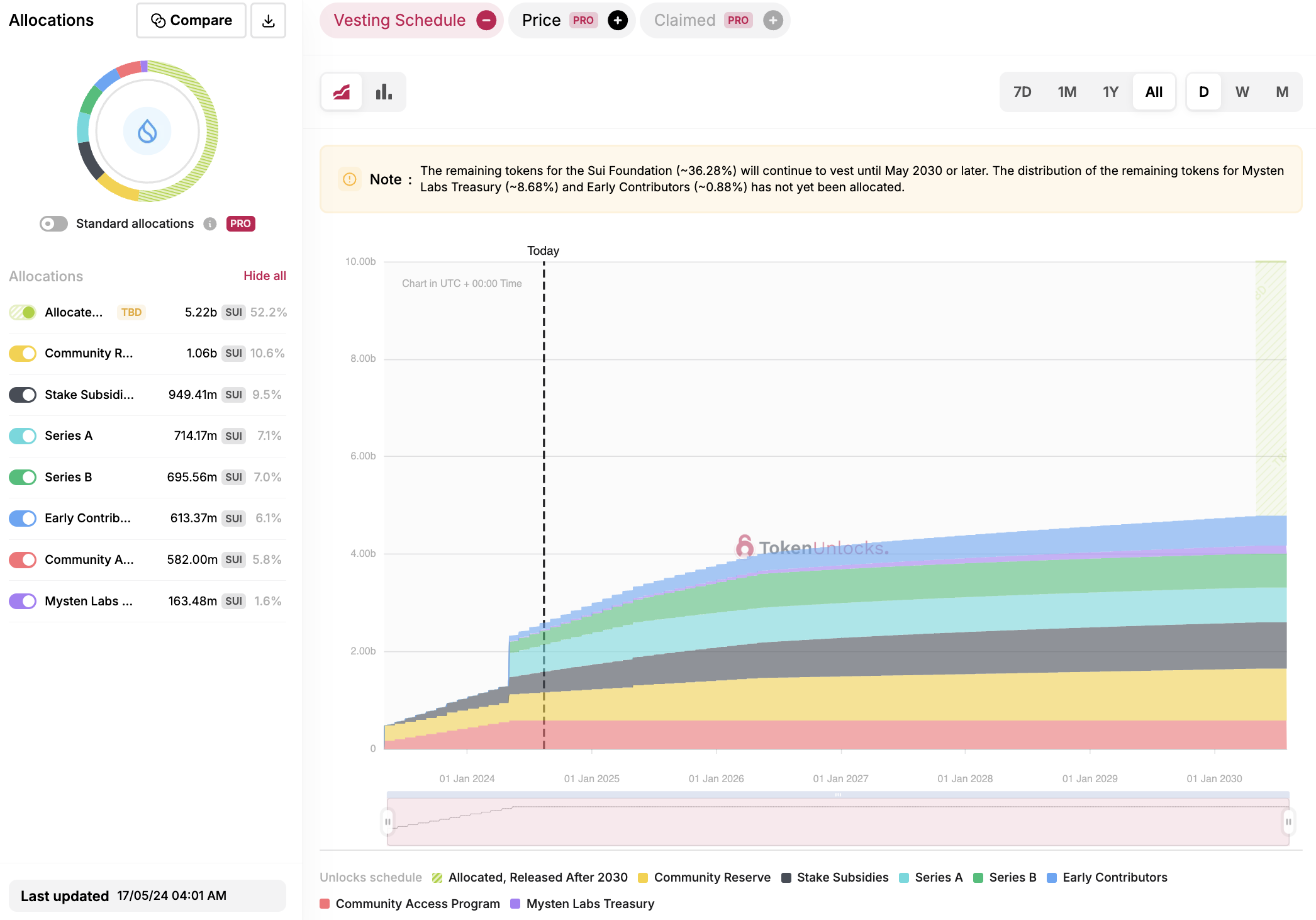The width and height of the screenshot is (1316, 920).
Task: Click legend swatch for Series A
Action: pyautogui.click(x=904, y=878)
